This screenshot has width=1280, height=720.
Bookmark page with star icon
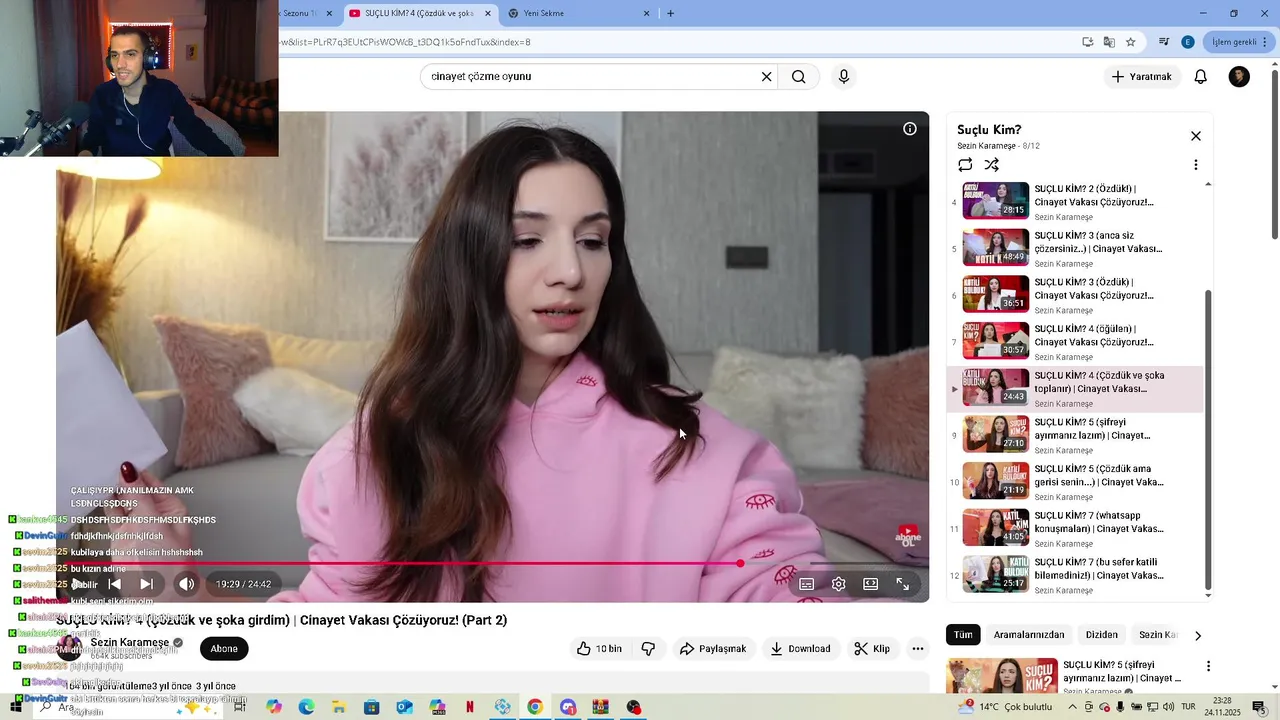pos(1130,42)
